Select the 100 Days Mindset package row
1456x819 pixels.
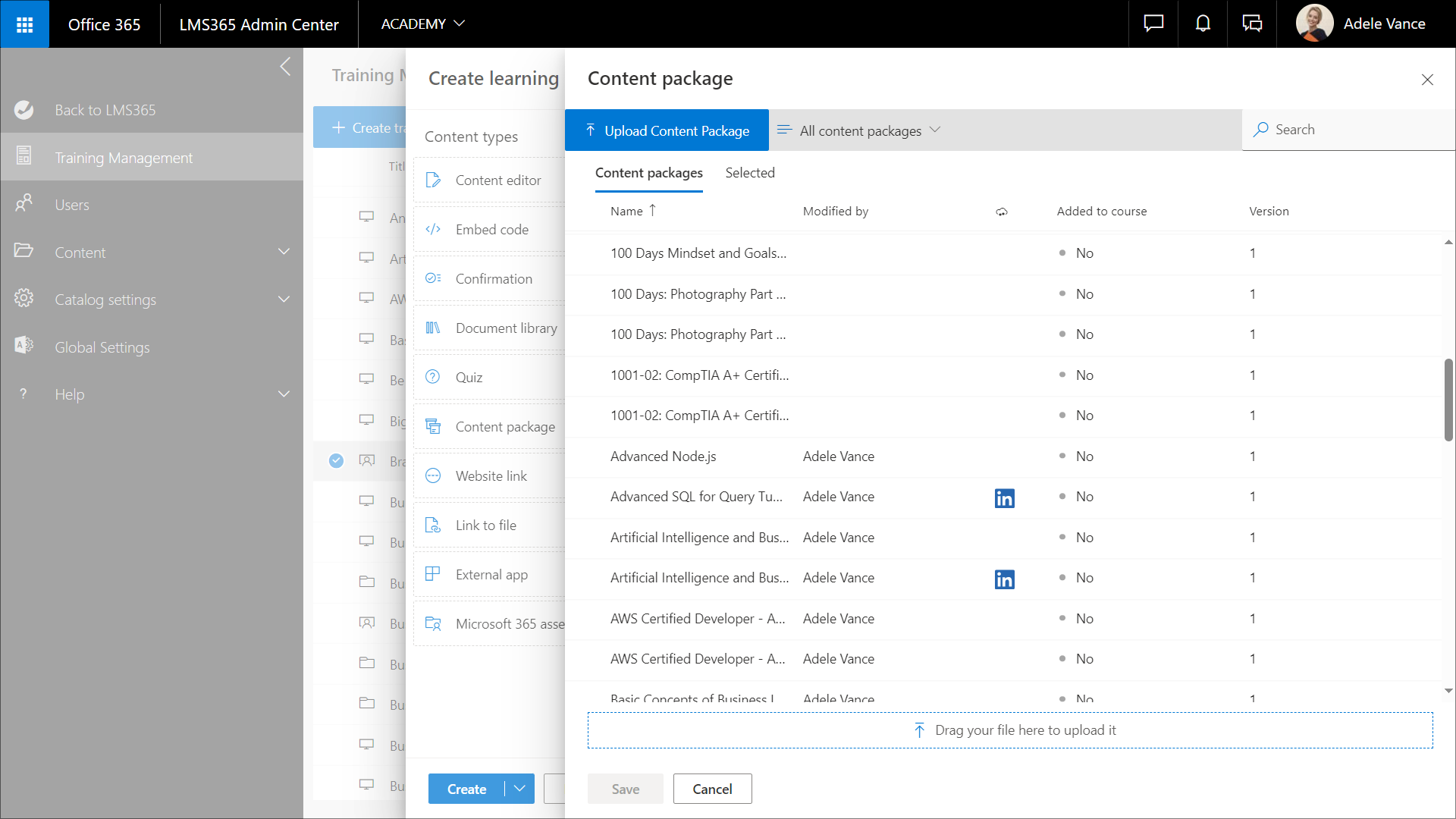[x=698, y=253]
